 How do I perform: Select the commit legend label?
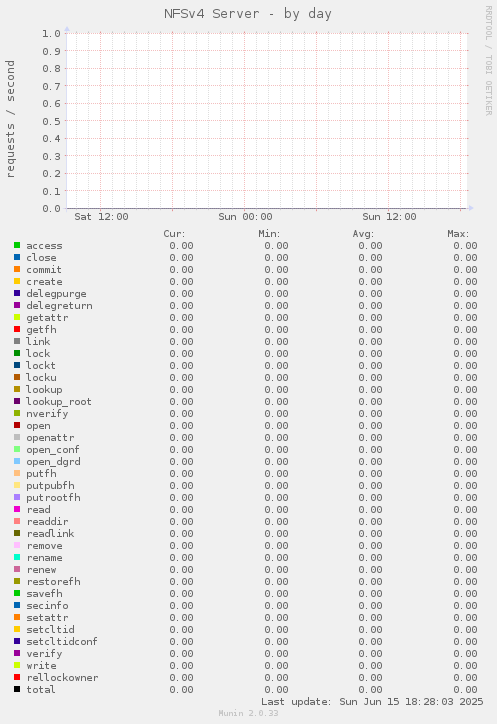(43, 270)
